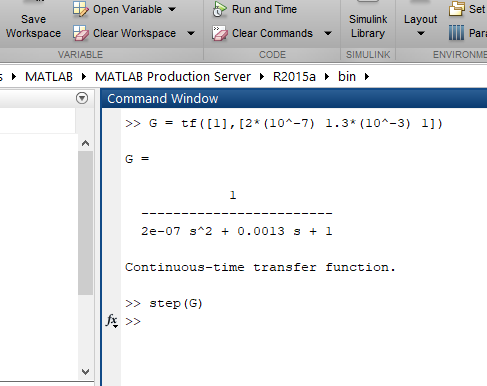The height and width of the screenshot is (386, 487).
Task: Click the Layout button label
Action: point(420,19)
